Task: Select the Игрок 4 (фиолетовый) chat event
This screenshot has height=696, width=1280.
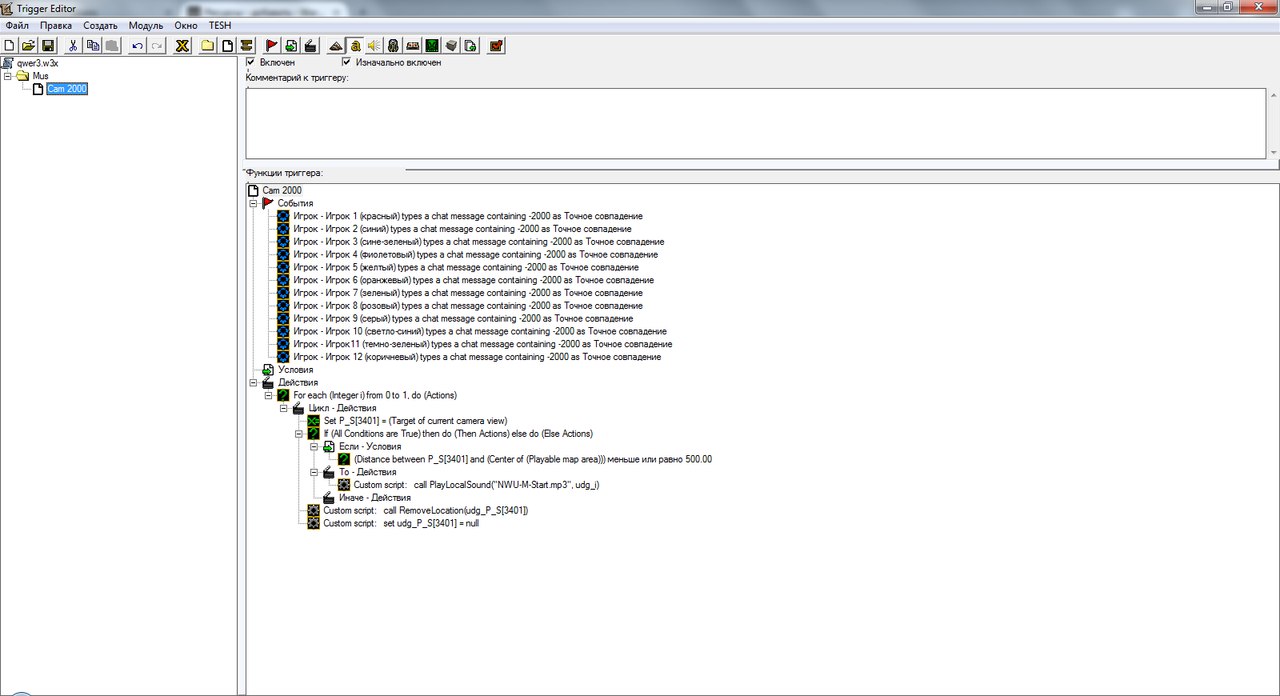Action: [476, 255]
